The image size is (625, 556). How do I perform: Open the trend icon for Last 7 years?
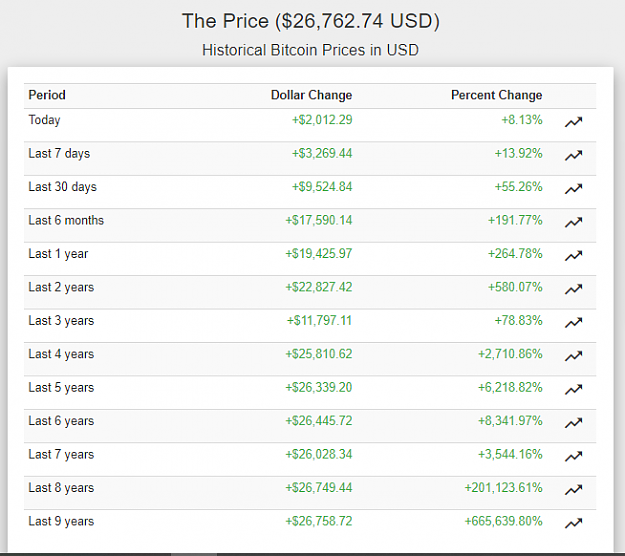(574, 456)
